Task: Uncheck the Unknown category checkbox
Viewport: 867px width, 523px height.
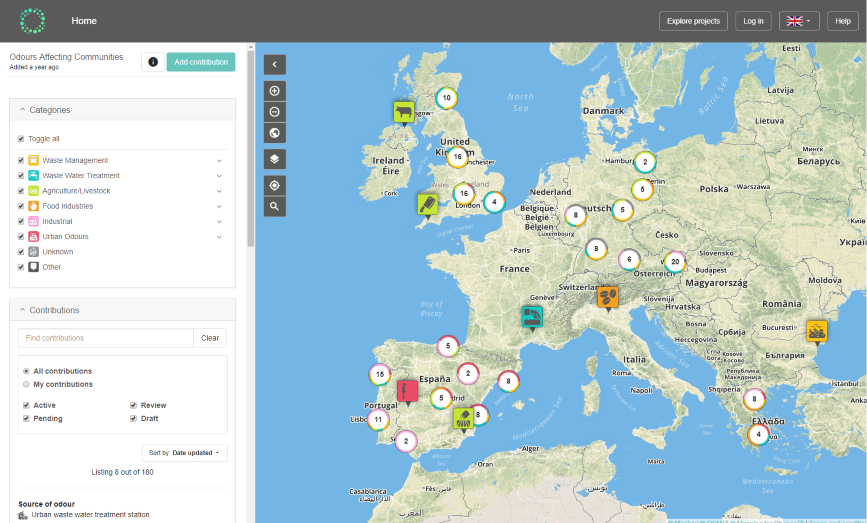Action: click(21, 252)
